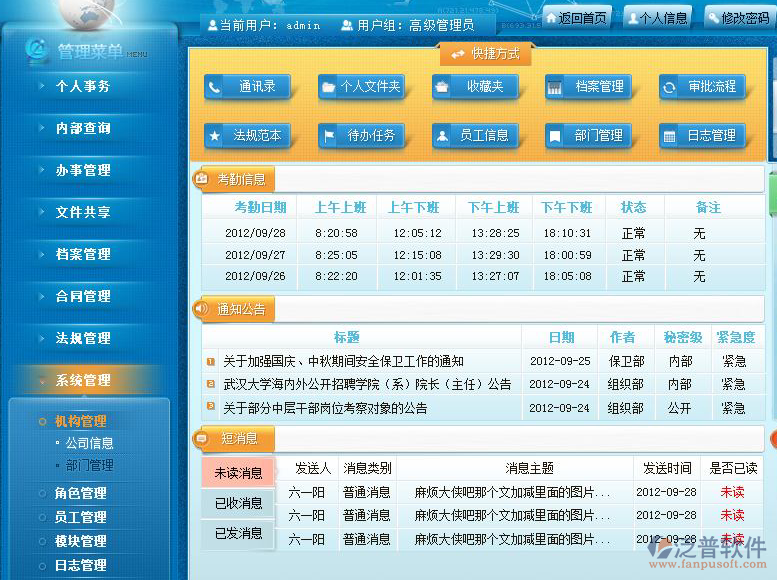Screen dimensions: 777x580
Task: Switch to the 已发消息 tab
Action: pos(238,533)
